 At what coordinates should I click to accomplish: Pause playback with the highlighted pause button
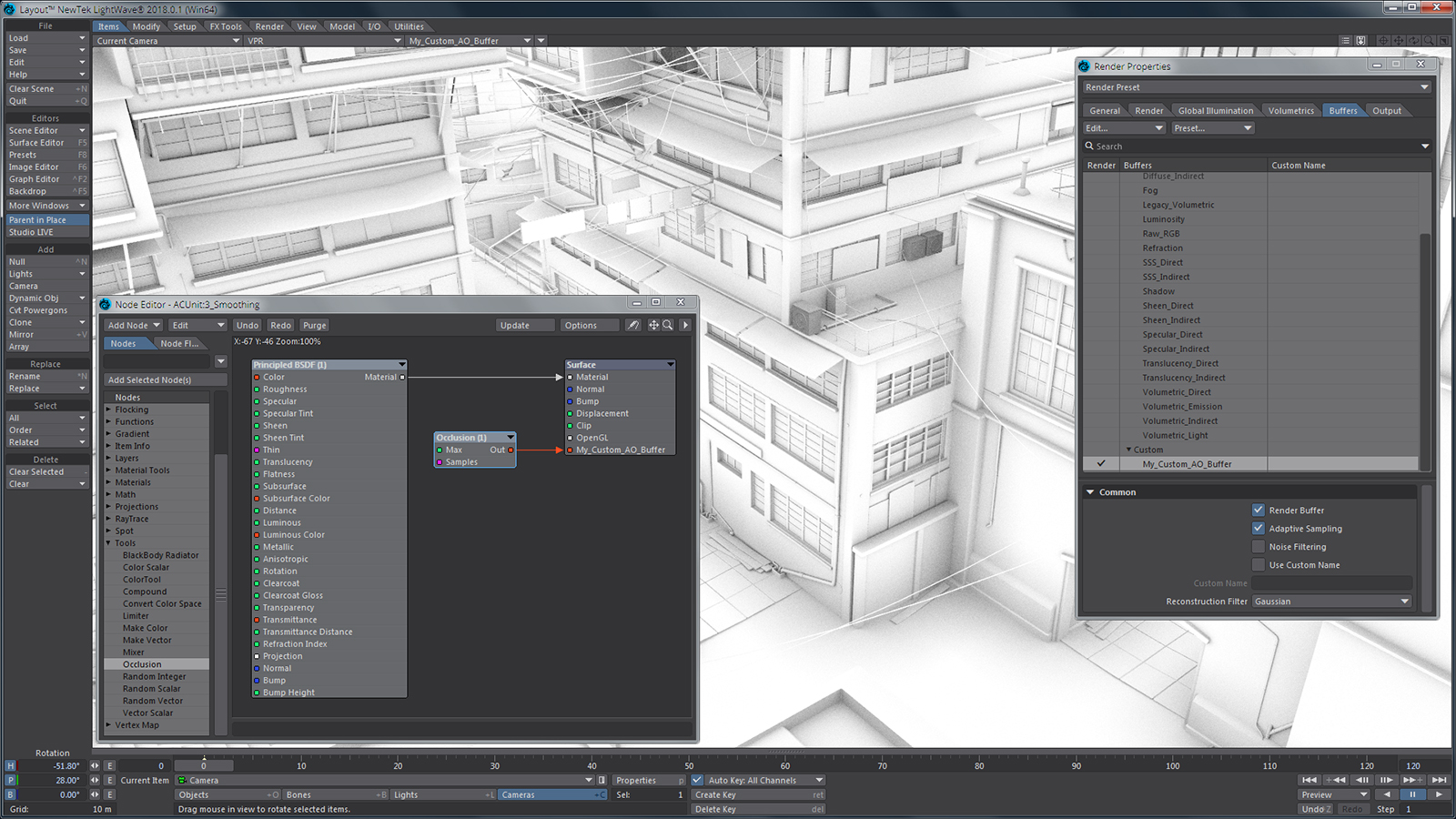click(x=1412, y=794)
